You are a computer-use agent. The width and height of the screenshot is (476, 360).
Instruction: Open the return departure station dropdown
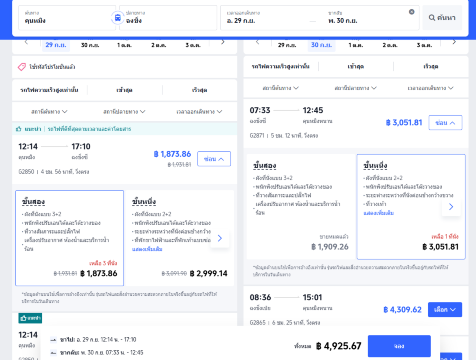(281, 88)
